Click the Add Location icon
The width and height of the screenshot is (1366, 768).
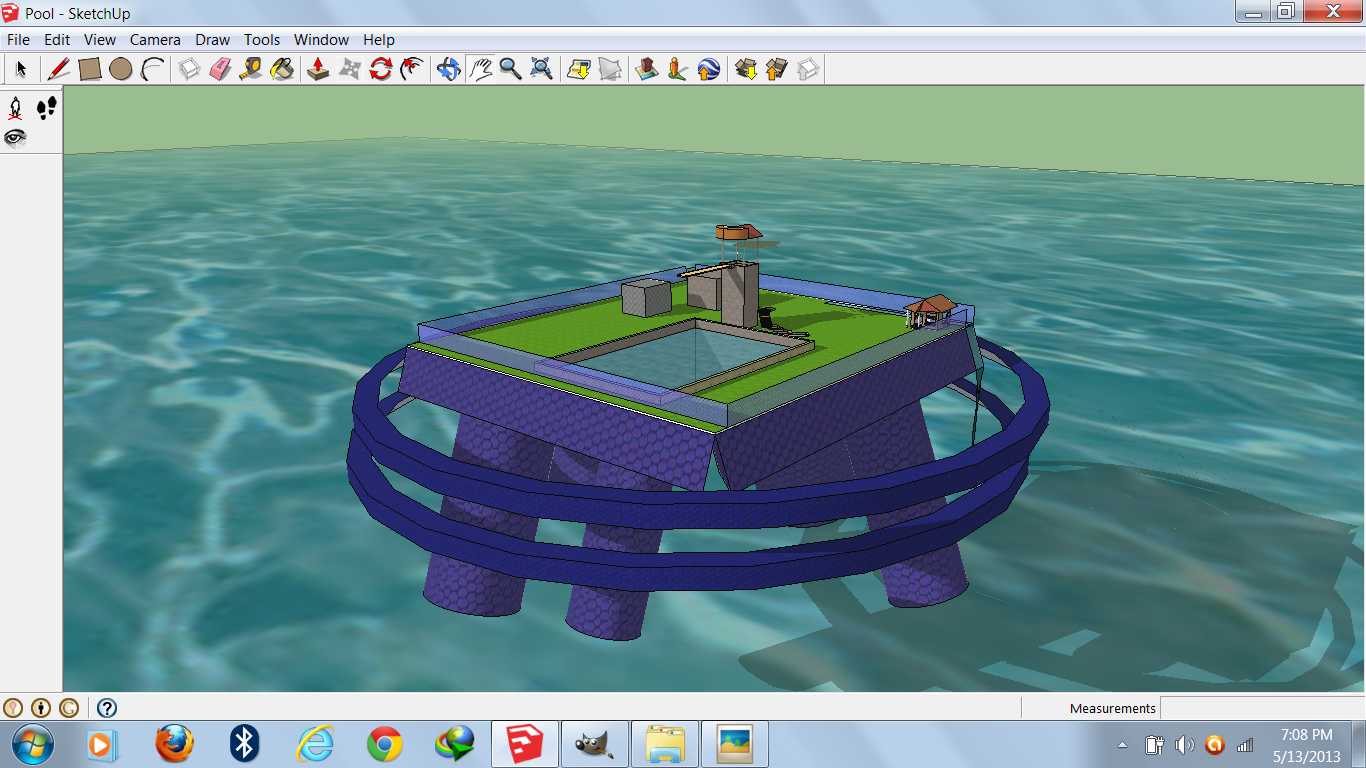pyautogui.click(x=578, y=69)
